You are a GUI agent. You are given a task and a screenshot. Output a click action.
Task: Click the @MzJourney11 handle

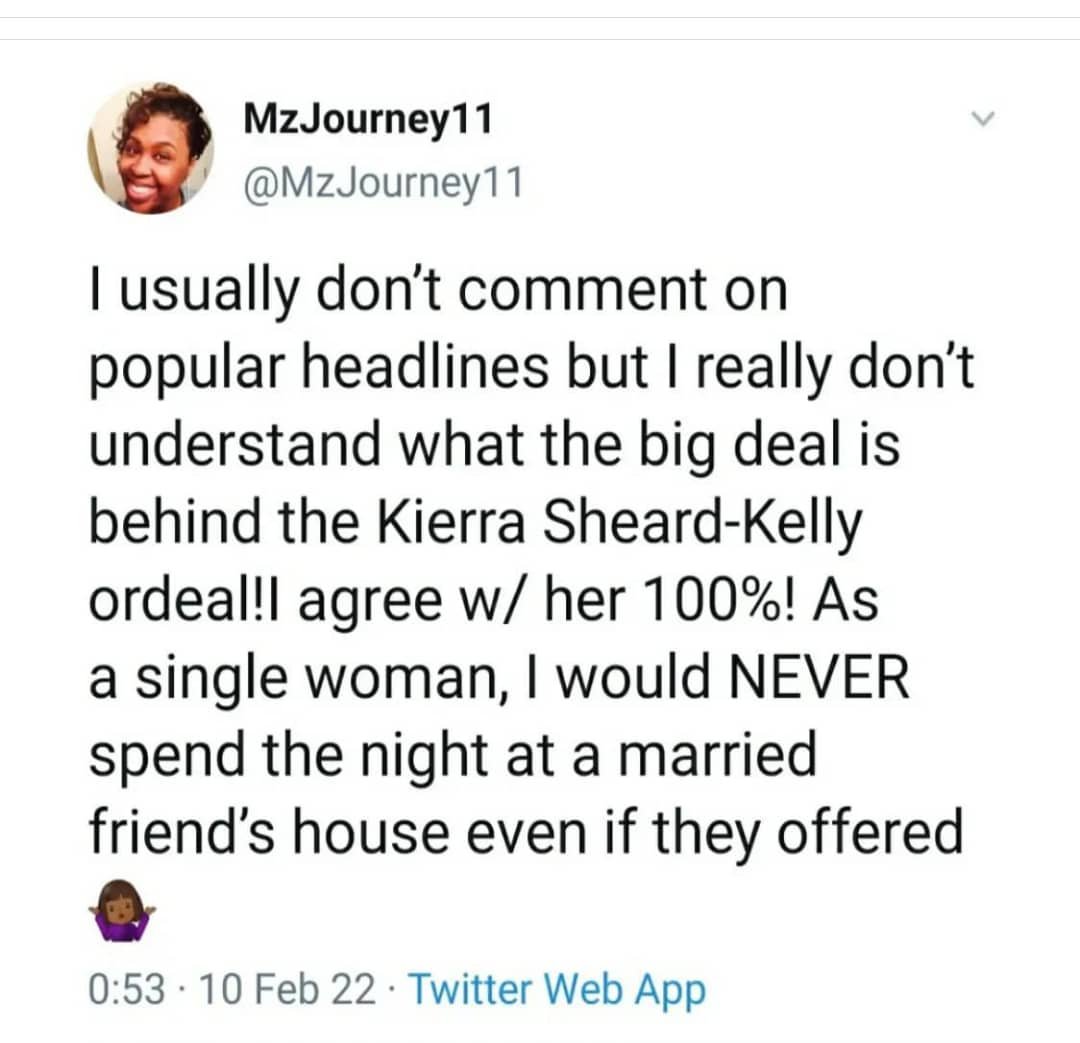pos(383,183)
